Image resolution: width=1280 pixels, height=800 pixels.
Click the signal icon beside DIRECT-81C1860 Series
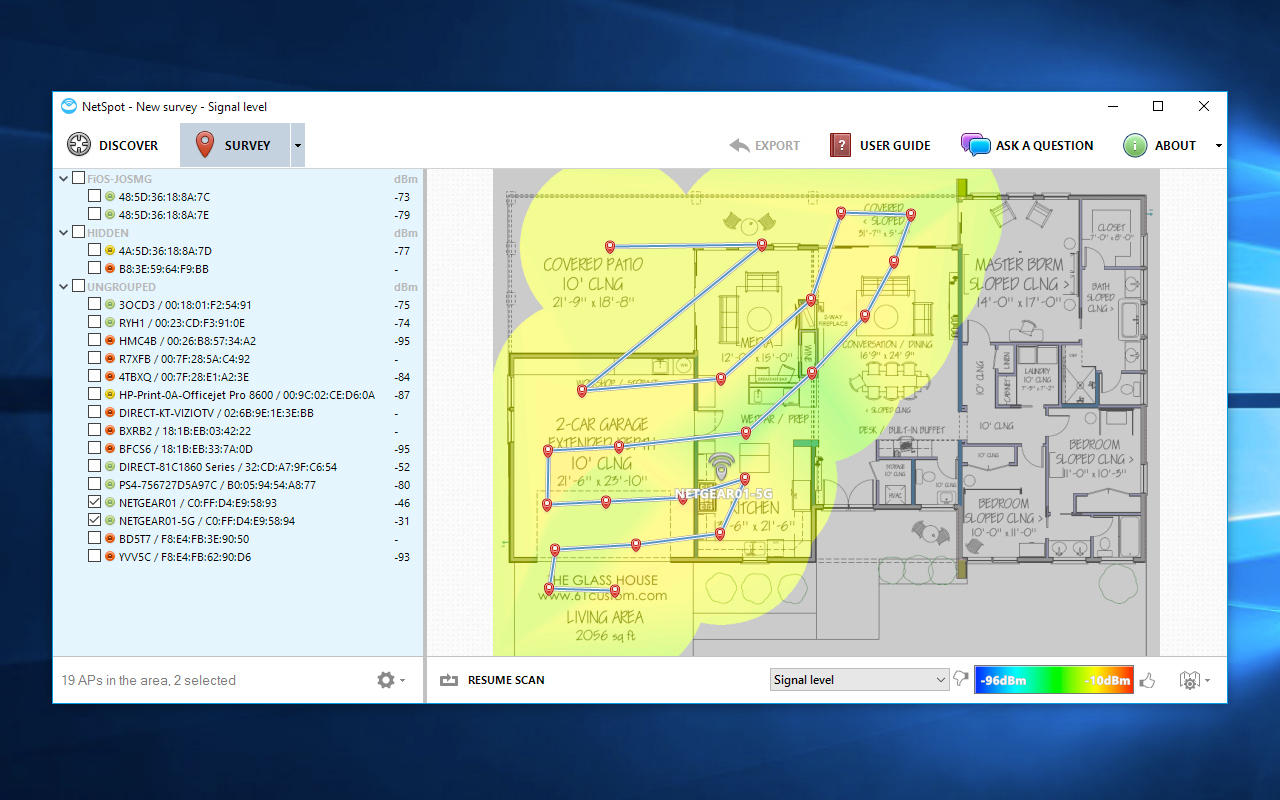tap(110, 466)
